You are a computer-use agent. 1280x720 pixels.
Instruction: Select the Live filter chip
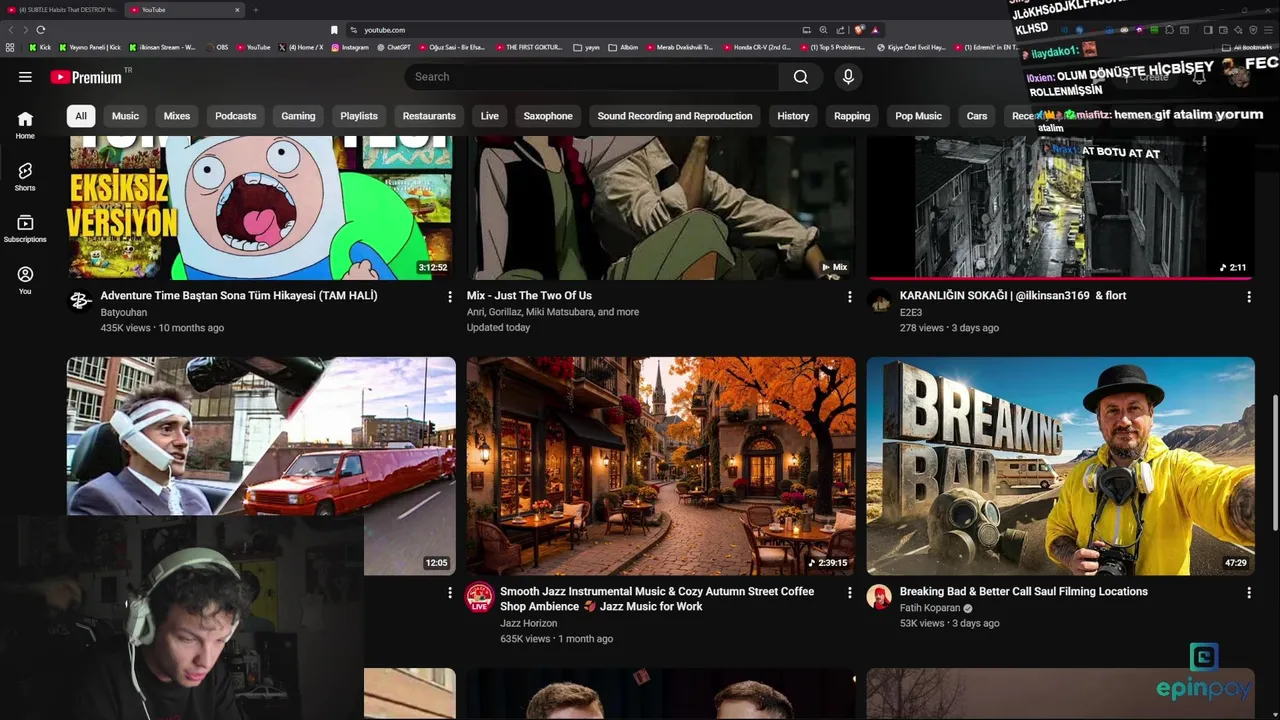point(490,116)
